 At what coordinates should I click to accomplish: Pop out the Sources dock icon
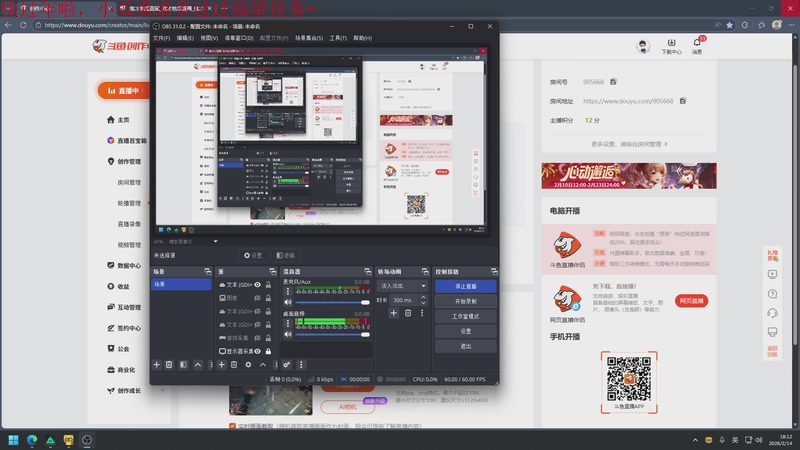click(x=272, y=271)
